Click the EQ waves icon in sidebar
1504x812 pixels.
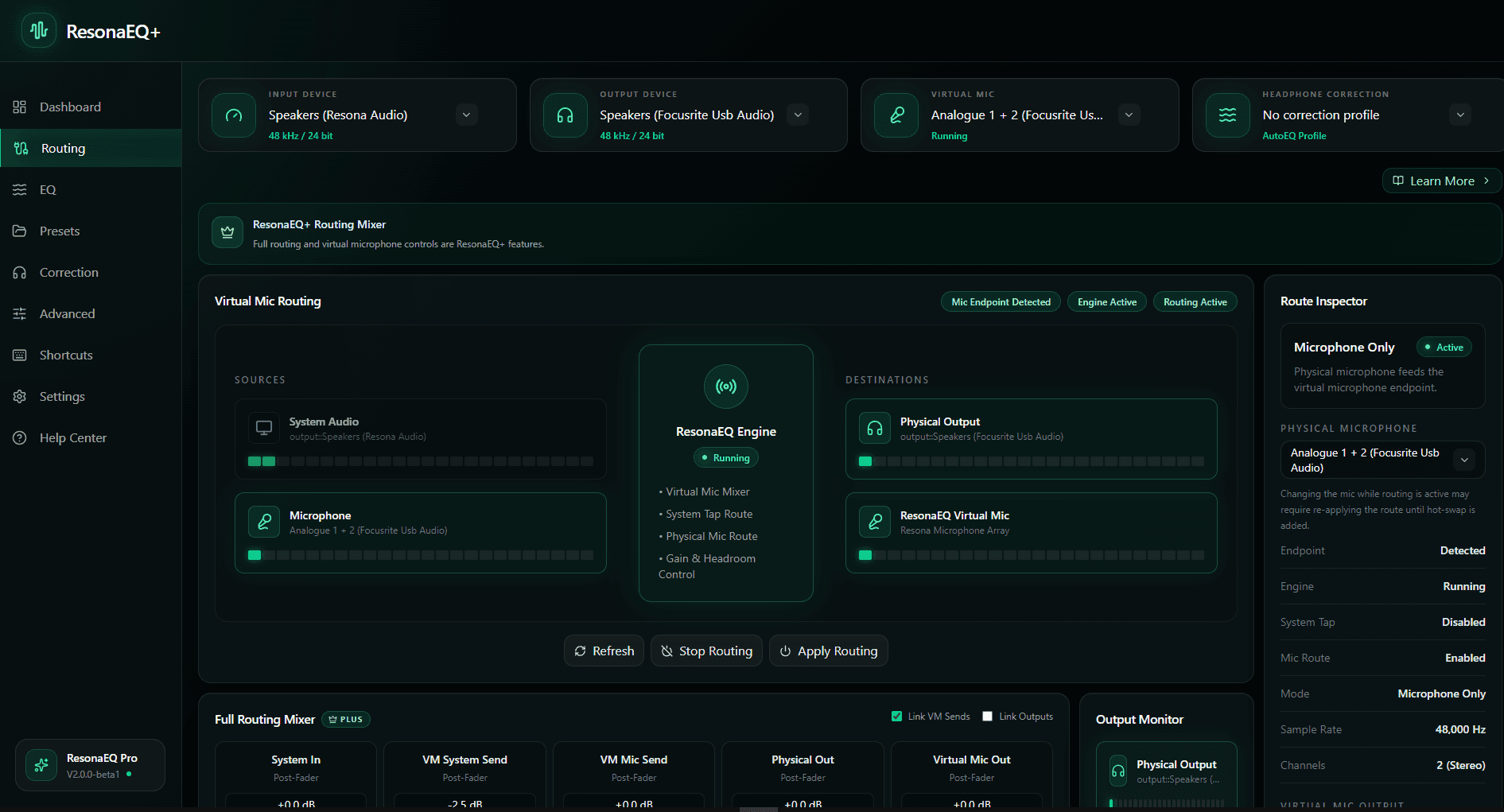coord(20,189)
